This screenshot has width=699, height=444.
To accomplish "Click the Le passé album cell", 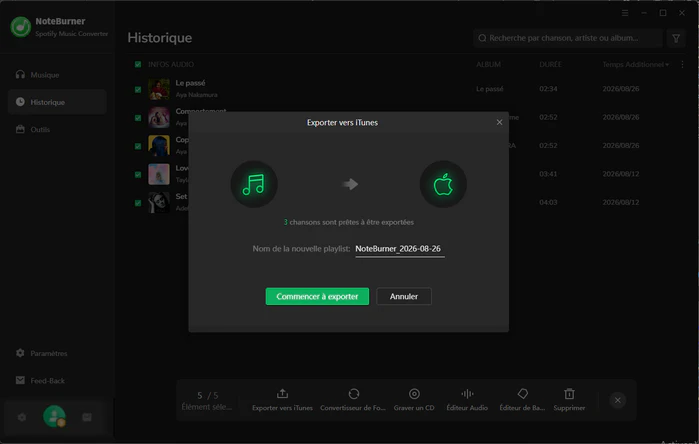I will click(x=489, y=89).
